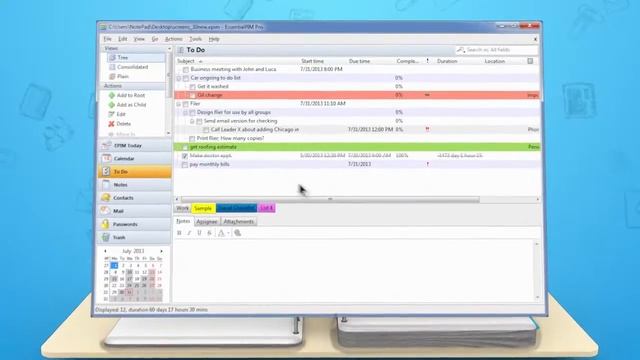Open the Passwords lock icon

coord(106,224)
